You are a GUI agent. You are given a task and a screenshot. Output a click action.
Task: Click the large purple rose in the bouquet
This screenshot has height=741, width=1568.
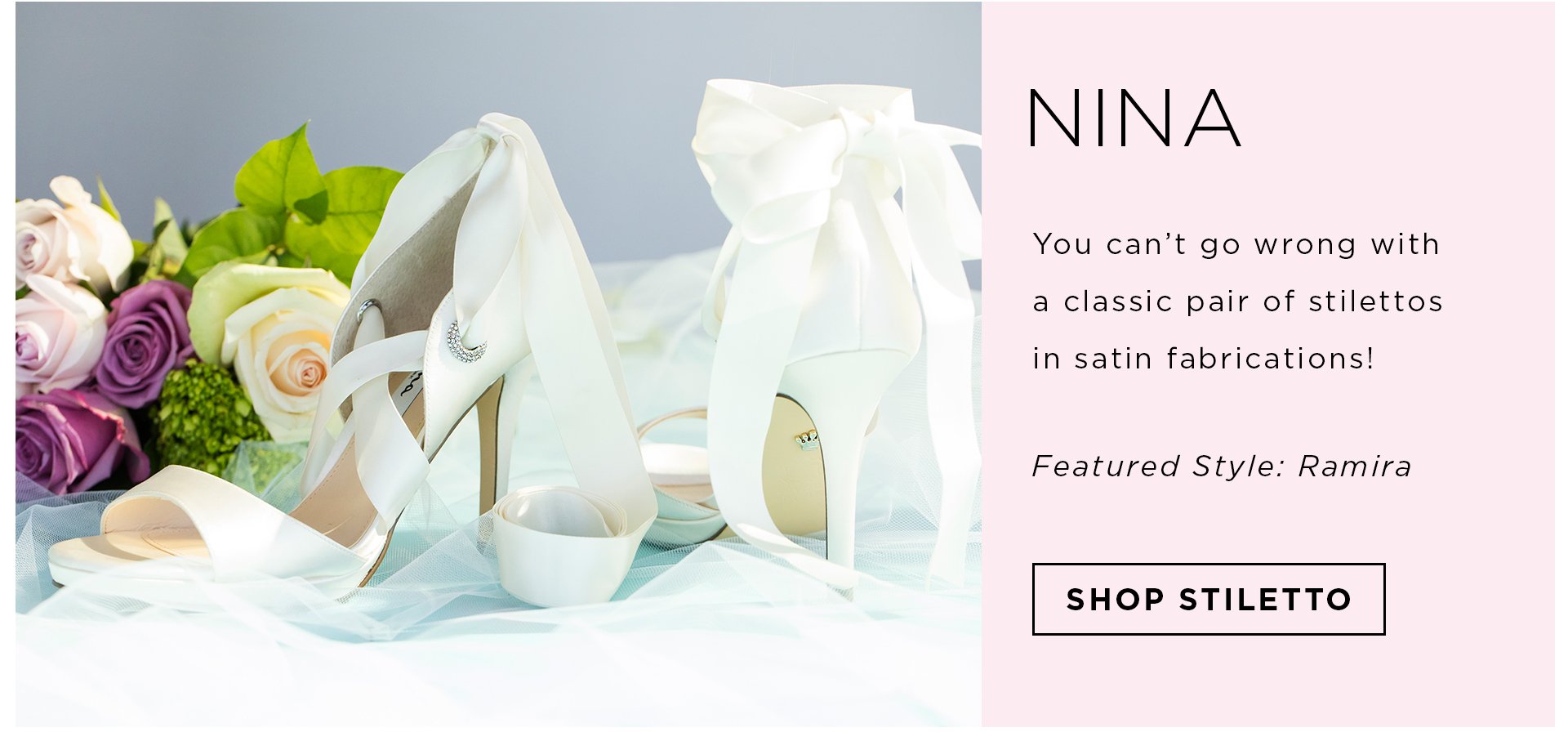tap(145, 341)
